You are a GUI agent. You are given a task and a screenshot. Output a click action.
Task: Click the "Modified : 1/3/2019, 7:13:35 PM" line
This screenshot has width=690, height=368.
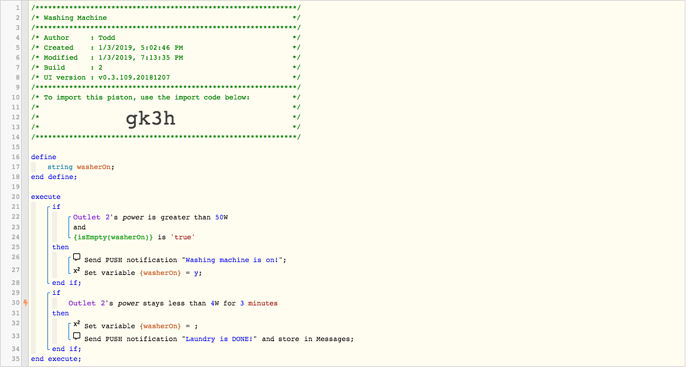(113, 58)
